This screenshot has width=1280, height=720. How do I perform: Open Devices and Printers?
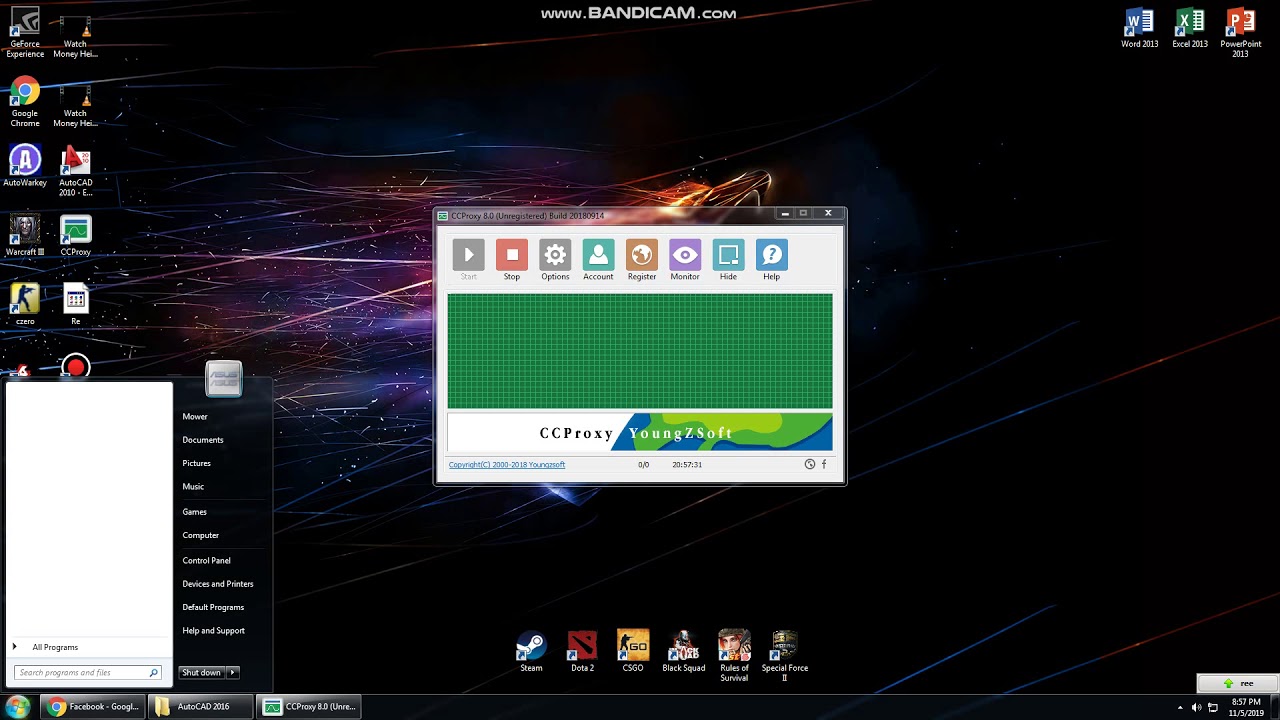(x=218, y=584)
